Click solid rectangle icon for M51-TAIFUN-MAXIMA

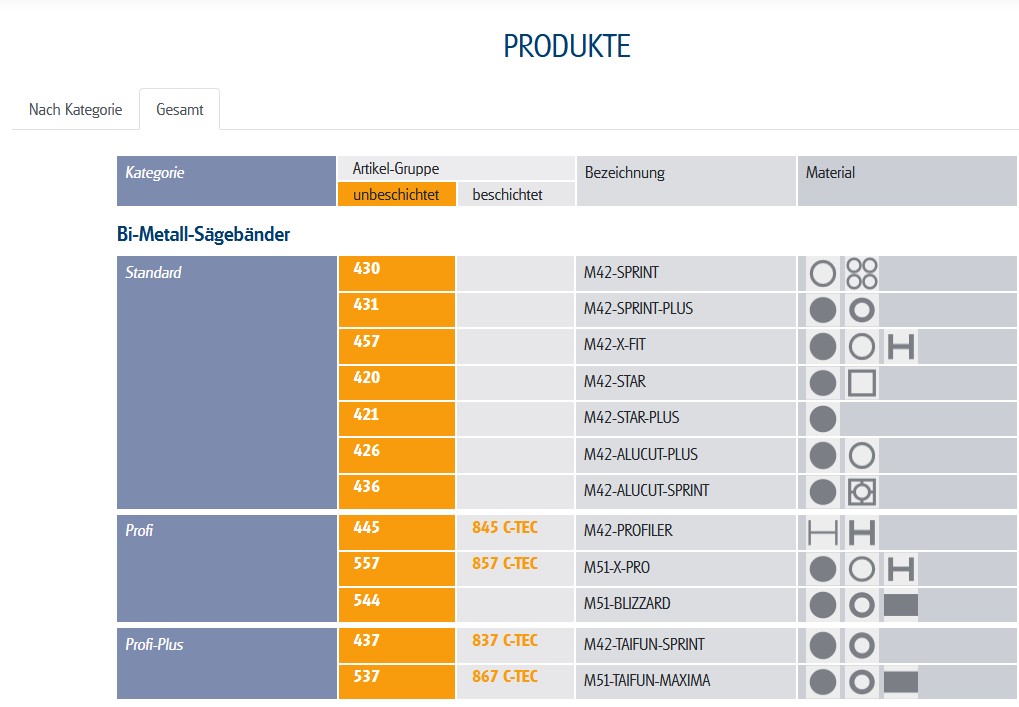click(x=900, y=682)
